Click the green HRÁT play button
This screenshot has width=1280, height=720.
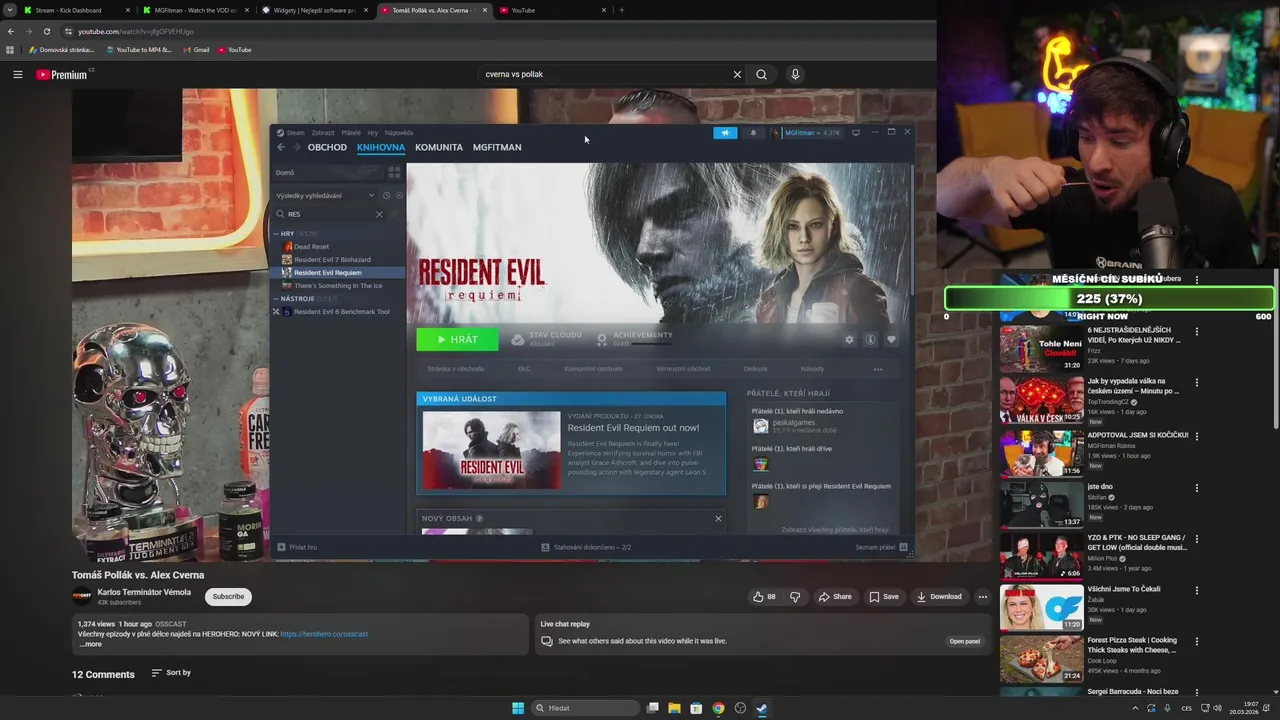[457, 340]
